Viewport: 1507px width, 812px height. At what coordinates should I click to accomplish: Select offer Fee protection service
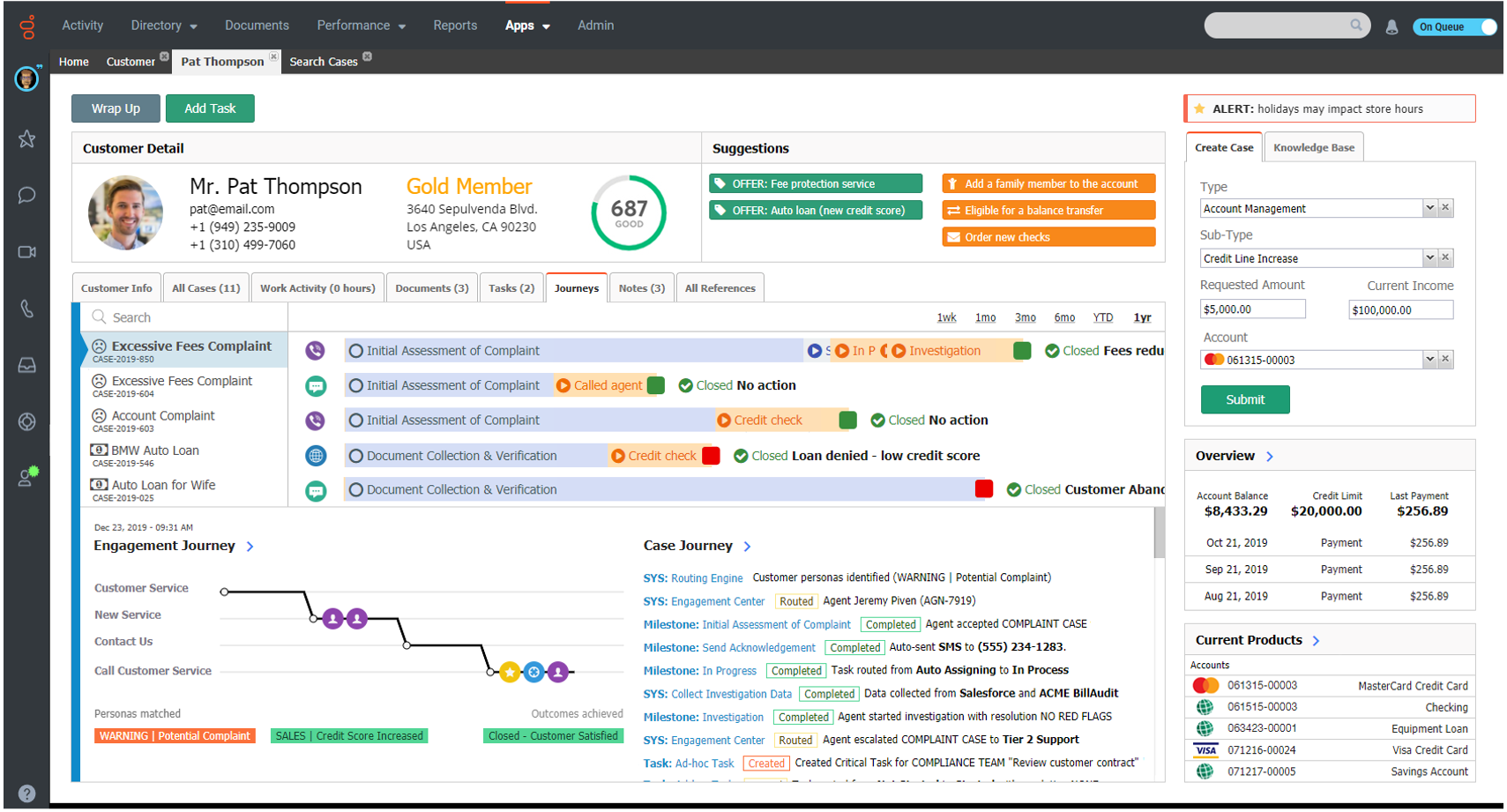816,183
